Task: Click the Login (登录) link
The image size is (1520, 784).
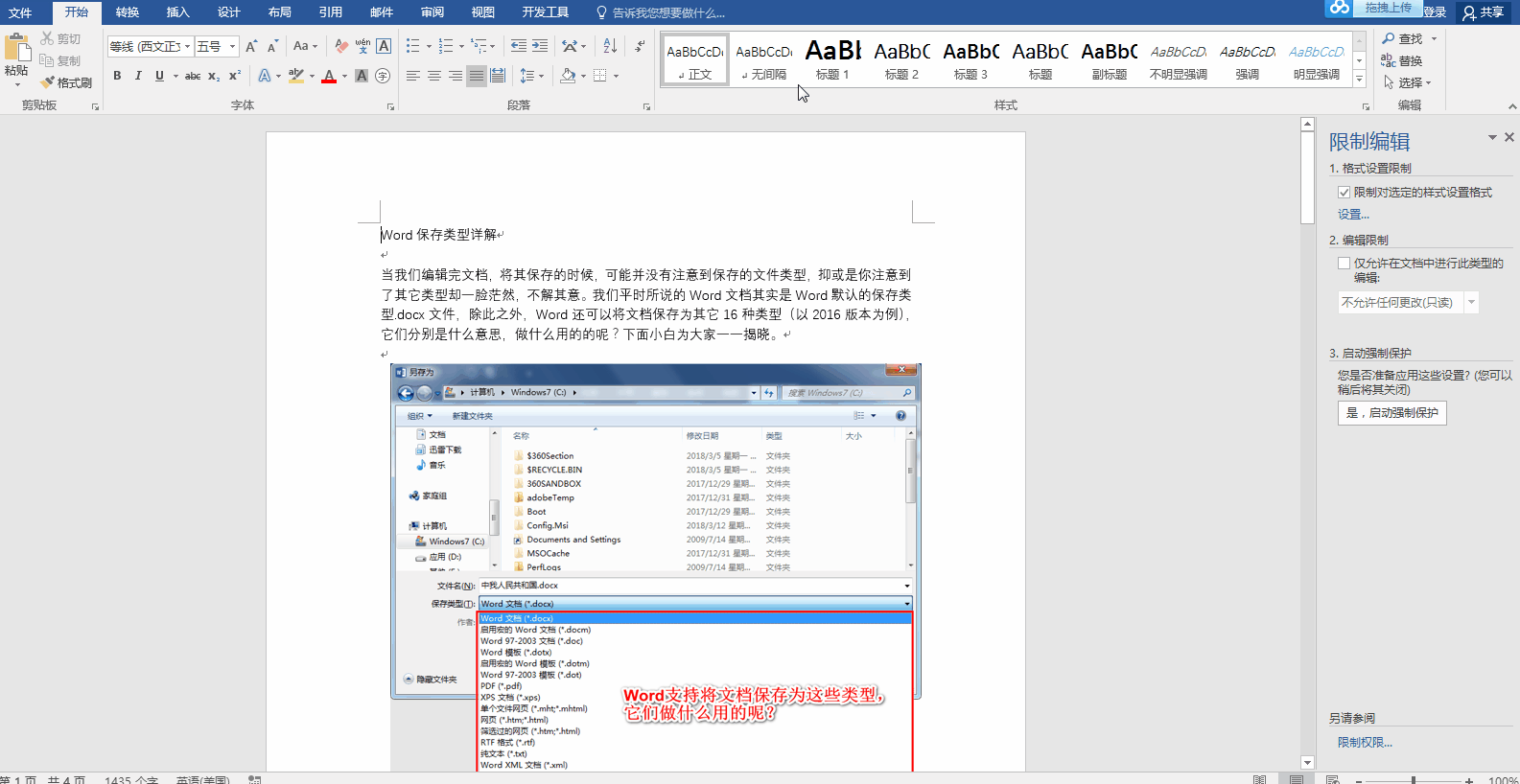Action: click(x=1435, y=12)
